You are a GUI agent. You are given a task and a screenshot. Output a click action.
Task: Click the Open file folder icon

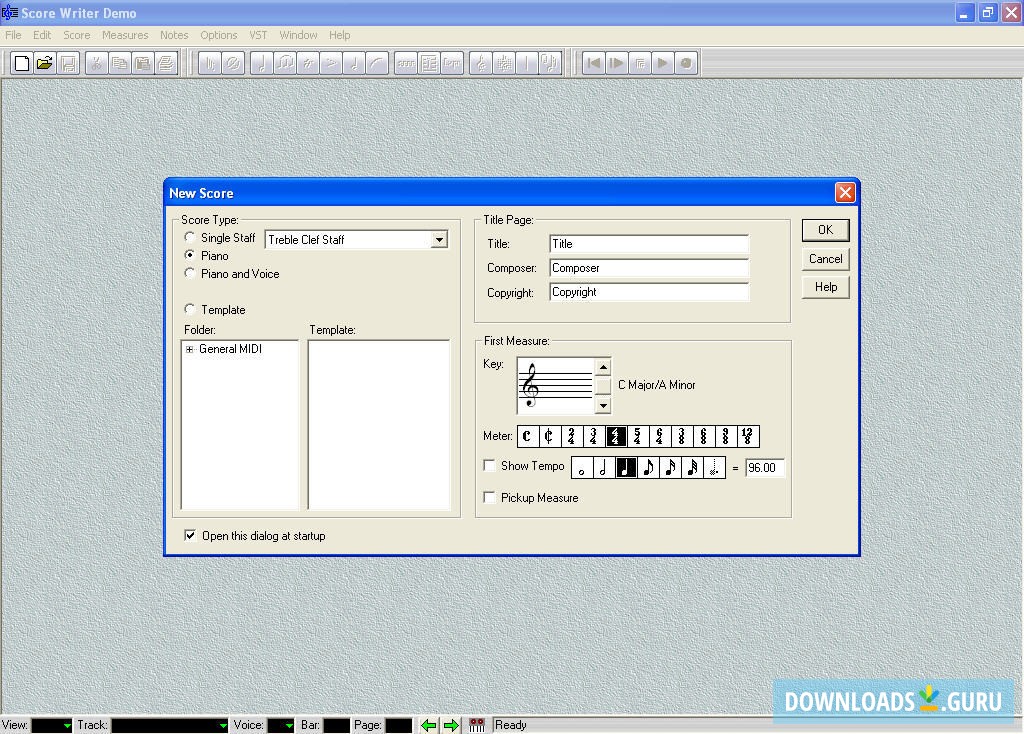44,63
